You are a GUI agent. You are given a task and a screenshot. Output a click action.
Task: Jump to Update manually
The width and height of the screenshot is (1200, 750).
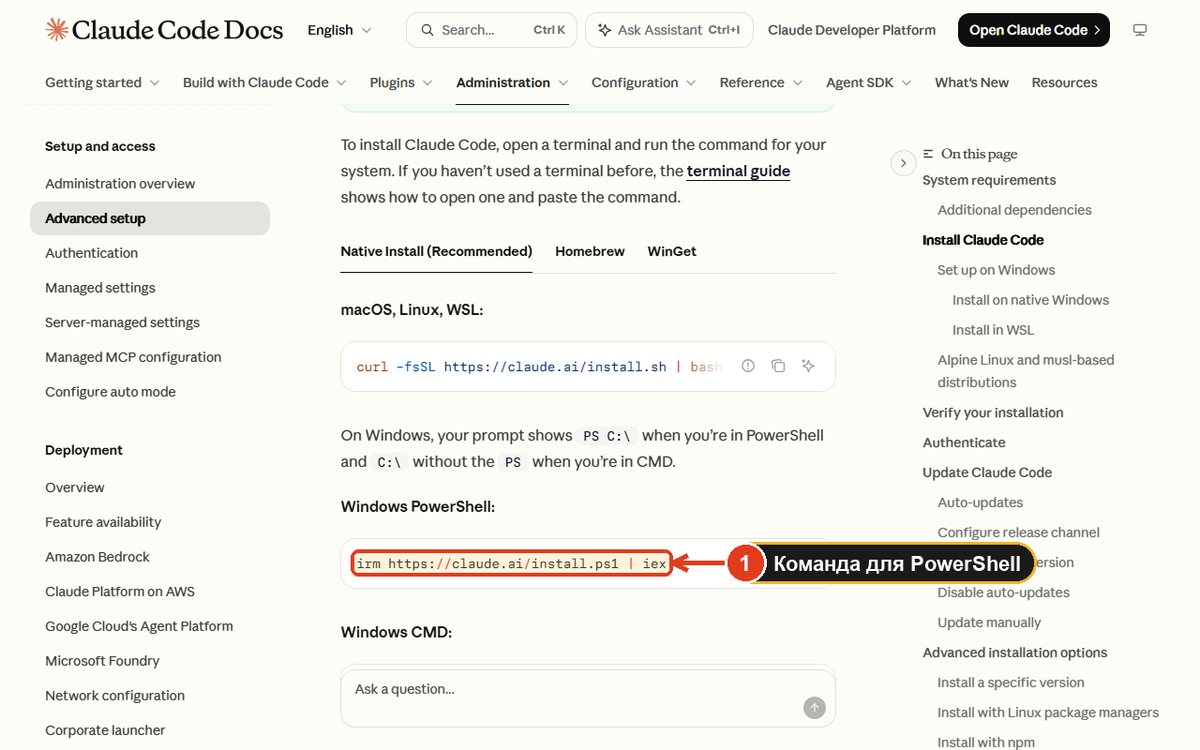pos(989,622)
